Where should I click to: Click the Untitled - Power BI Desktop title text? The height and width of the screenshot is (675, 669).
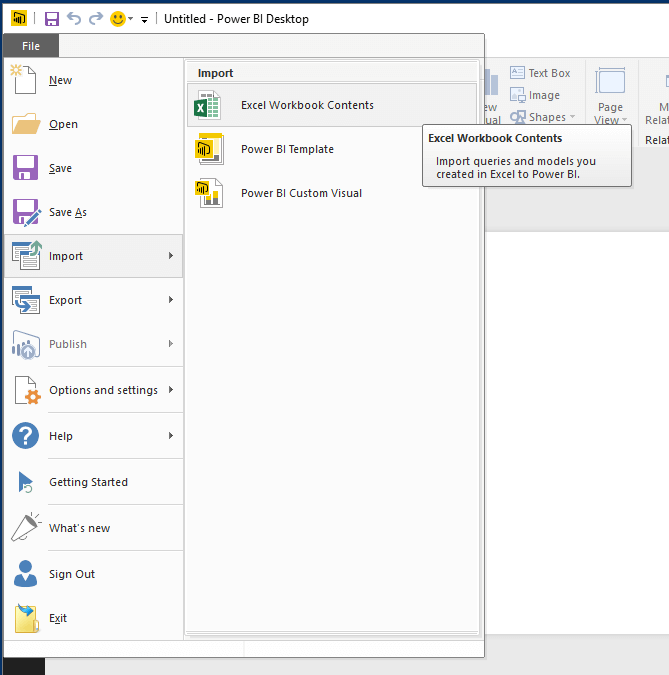coord(236,19)
